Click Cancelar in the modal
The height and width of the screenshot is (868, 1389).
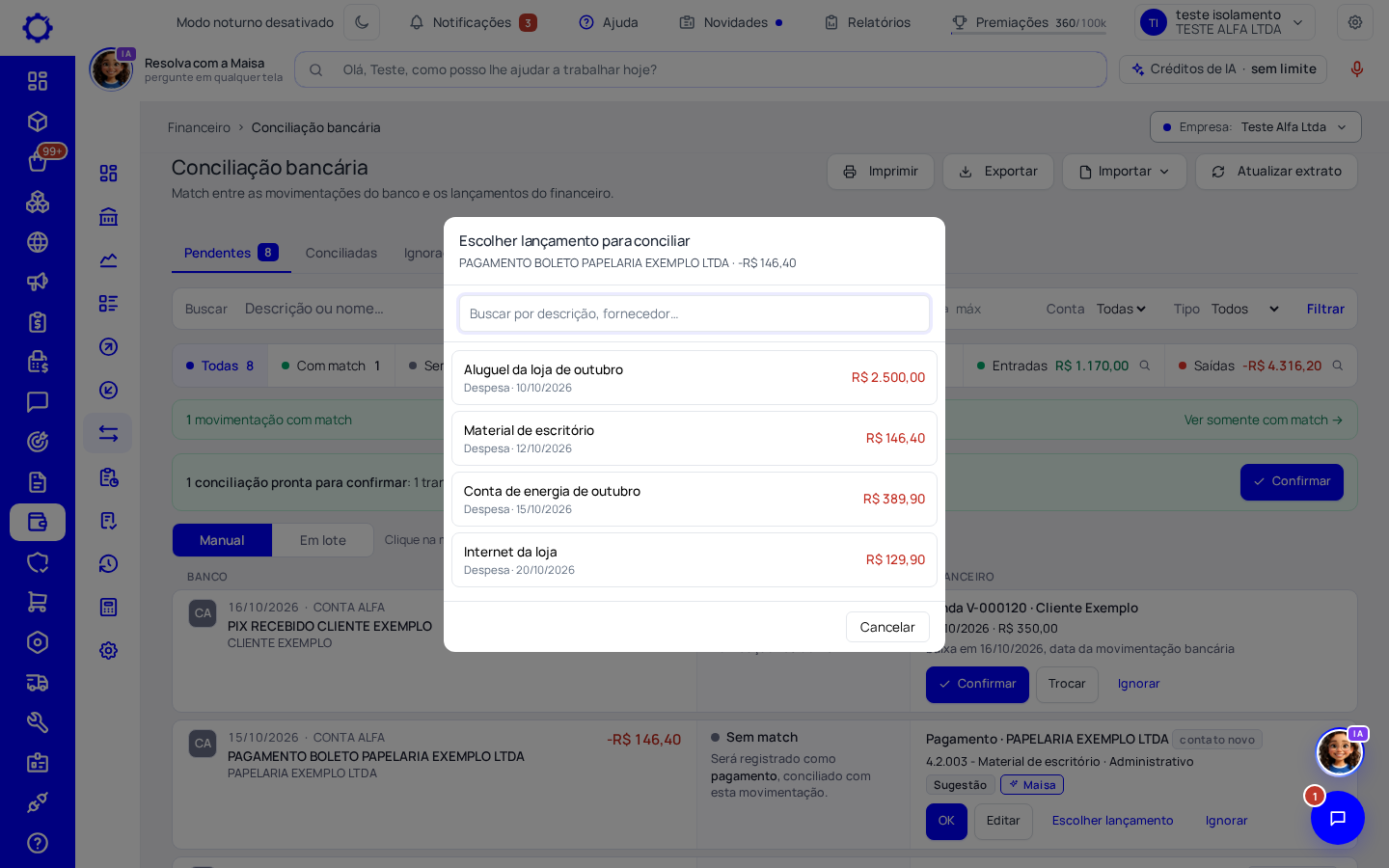point(887,627)
